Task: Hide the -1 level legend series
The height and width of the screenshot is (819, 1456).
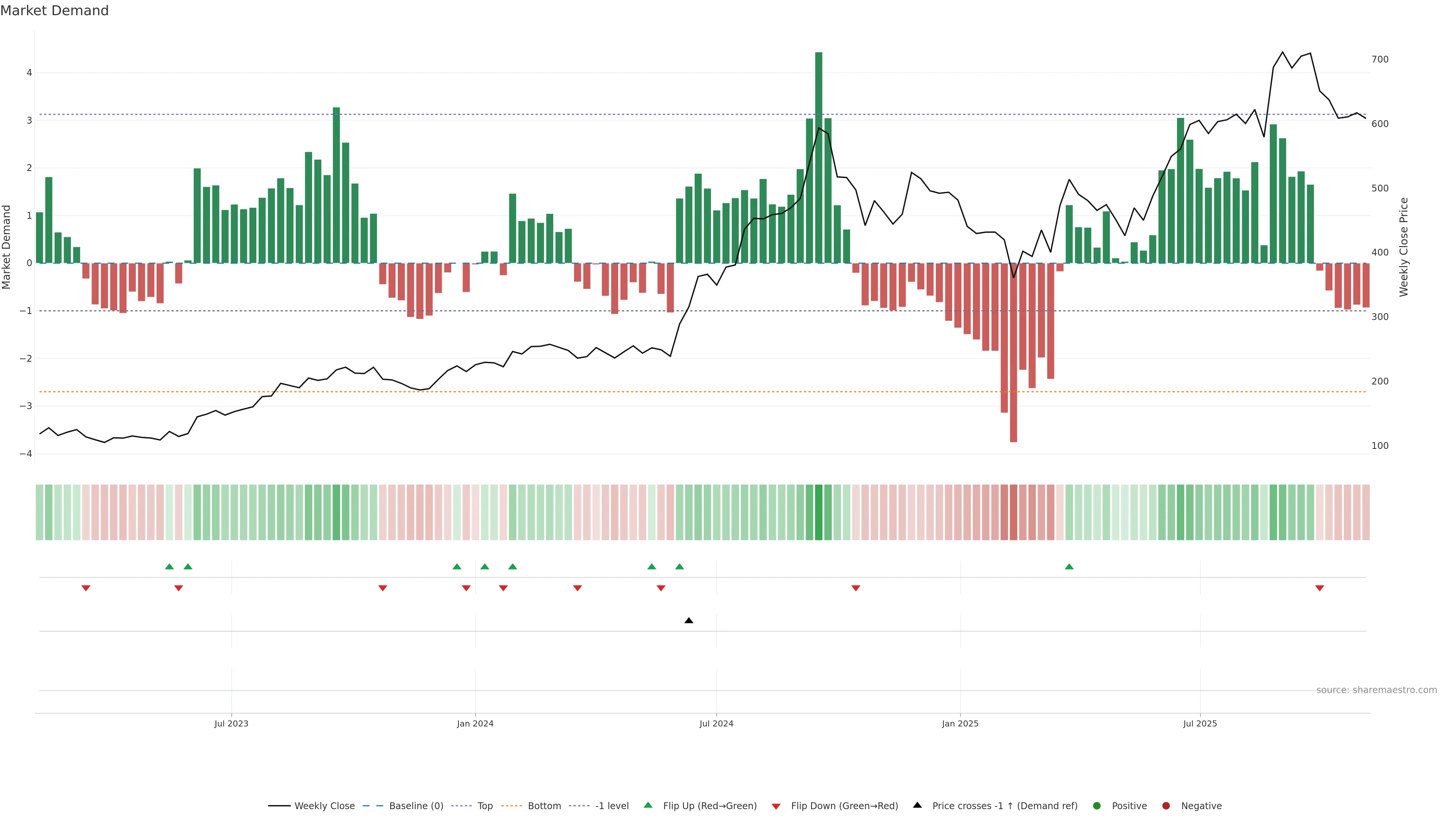Action: coord(612,806)
